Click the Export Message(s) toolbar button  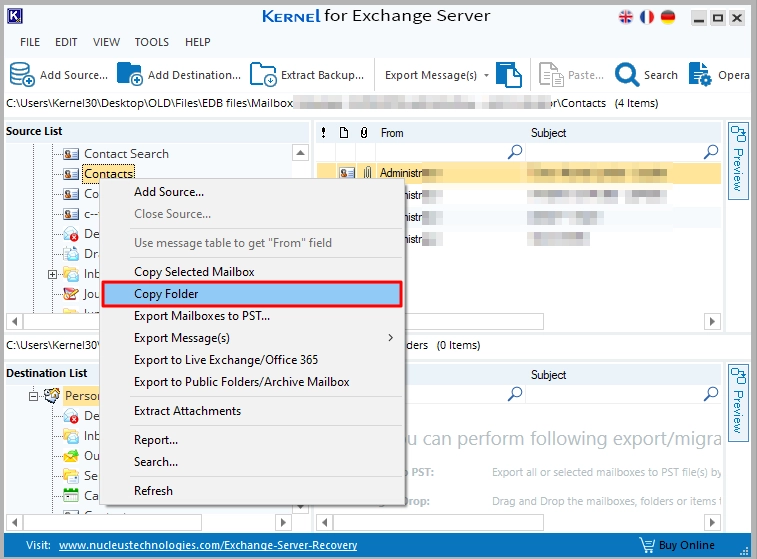[x=431, y=75]
